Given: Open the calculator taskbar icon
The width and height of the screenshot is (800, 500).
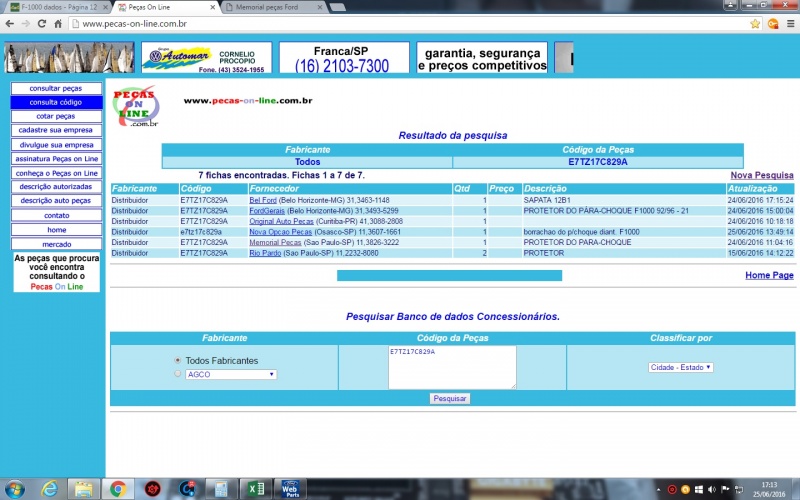Looking at the screenshot, I should click(x=221, y=489).
